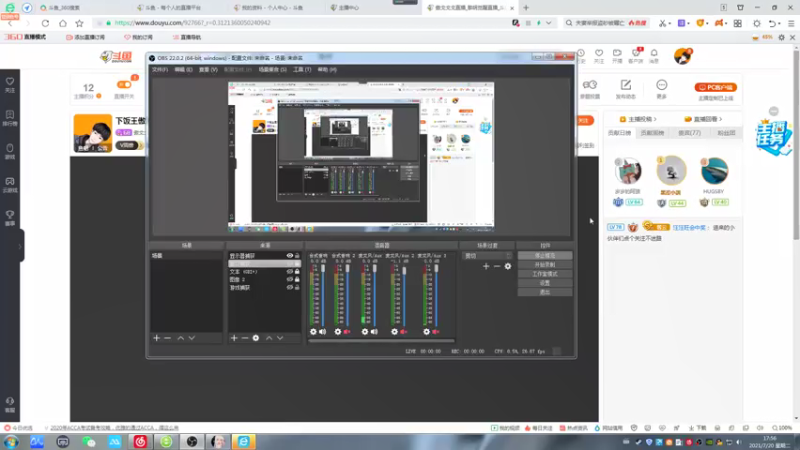The width and height of the screenshot is (800, 450).
Task: Open settings gear for first 台式音响 channel
Action: [x=313, y=332]
